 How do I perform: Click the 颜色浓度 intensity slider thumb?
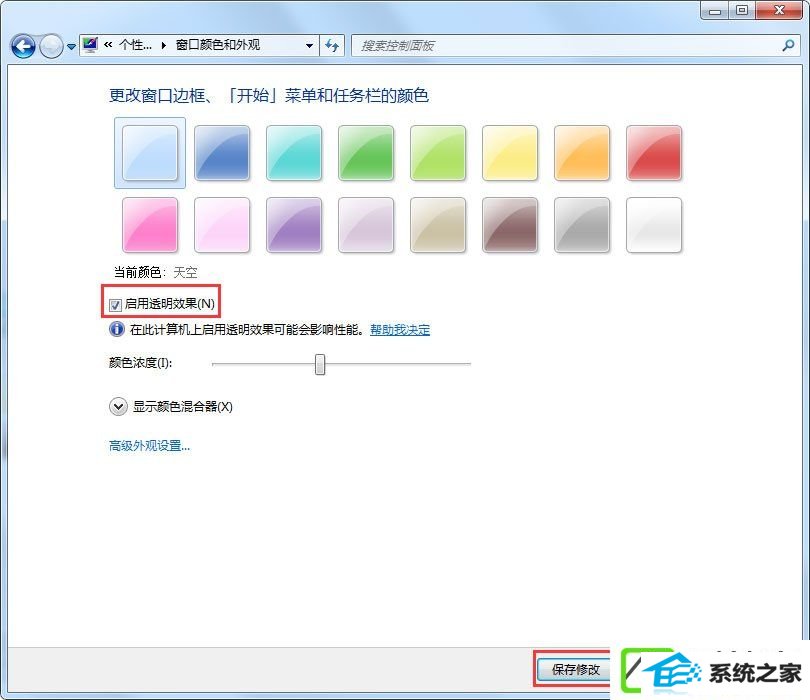pyautogui.click(x=320, y=364)
